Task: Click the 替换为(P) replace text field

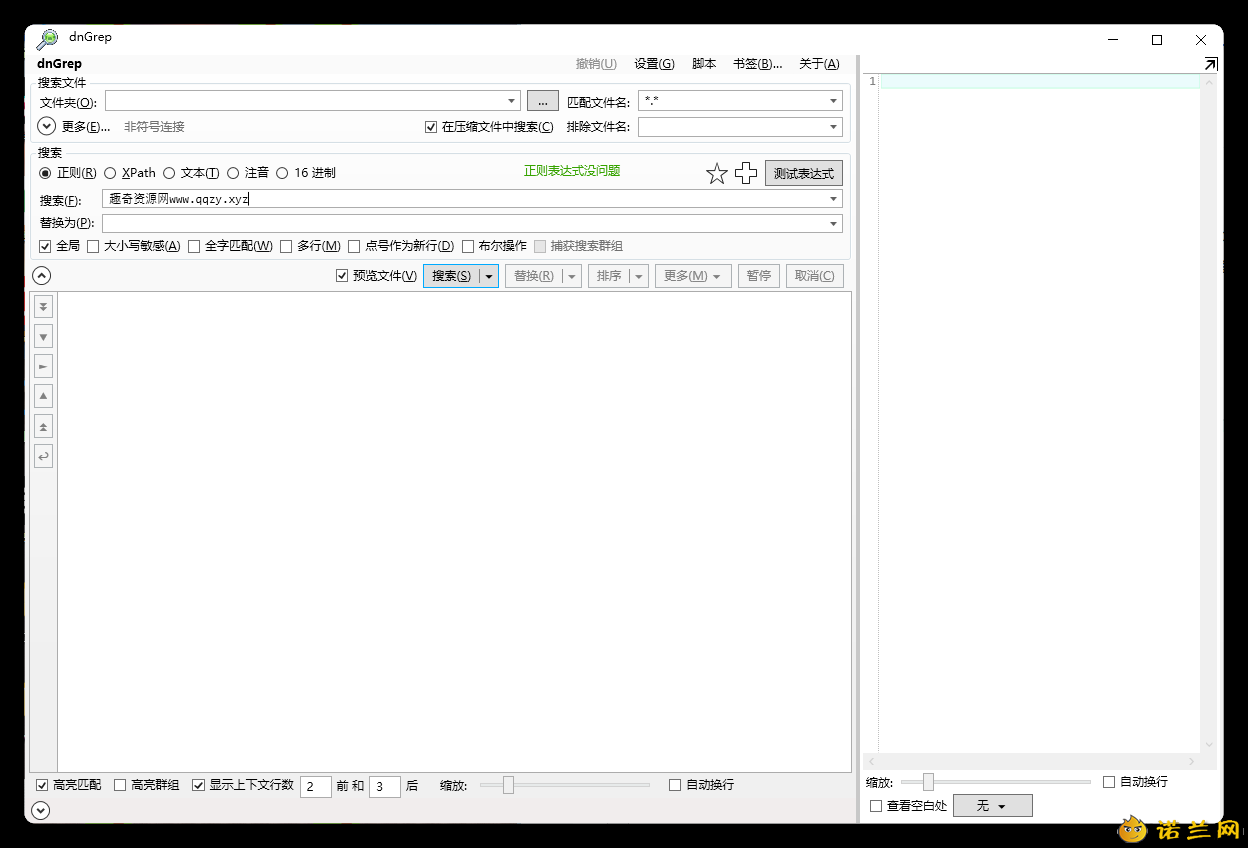Action: click(x=472, y=224)
